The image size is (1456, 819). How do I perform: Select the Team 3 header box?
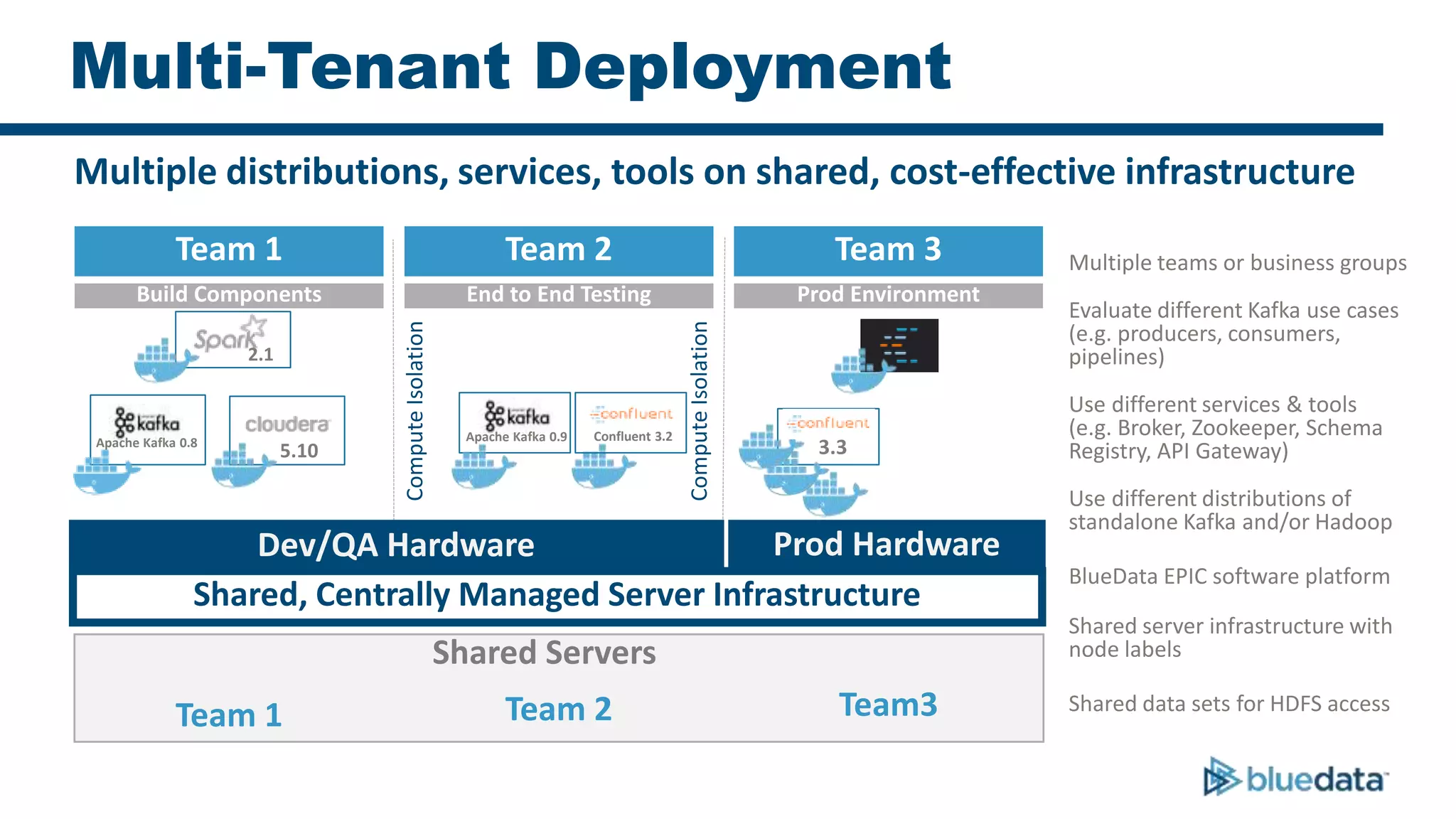click(x=888, y=251)
